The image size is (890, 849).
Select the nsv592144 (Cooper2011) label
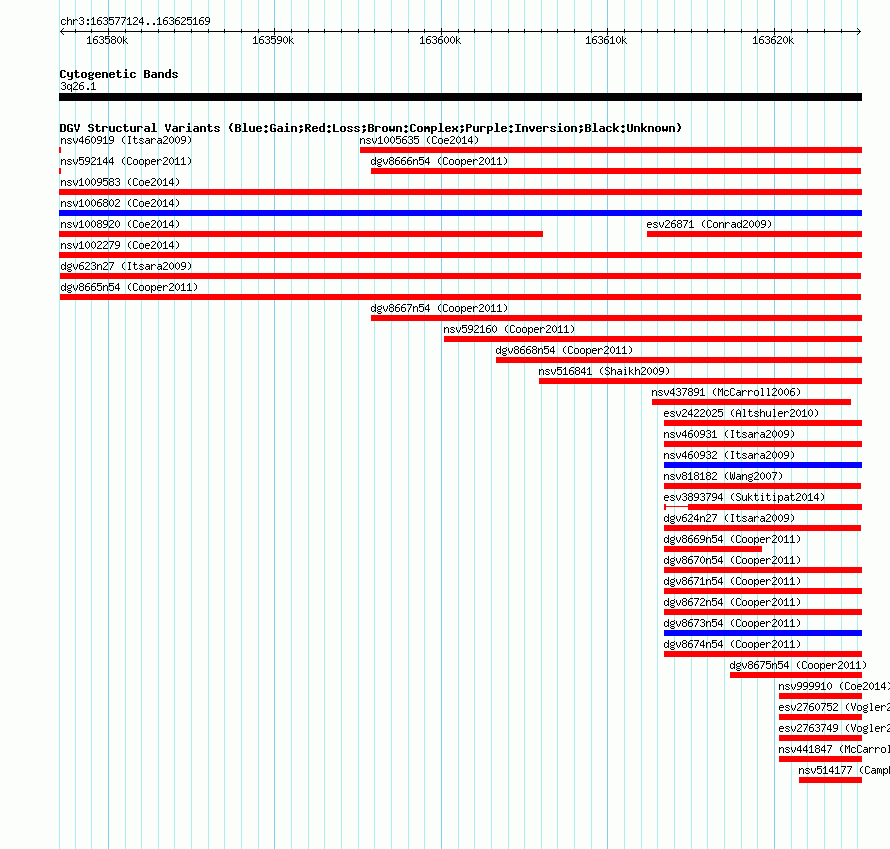pos(126,161)
